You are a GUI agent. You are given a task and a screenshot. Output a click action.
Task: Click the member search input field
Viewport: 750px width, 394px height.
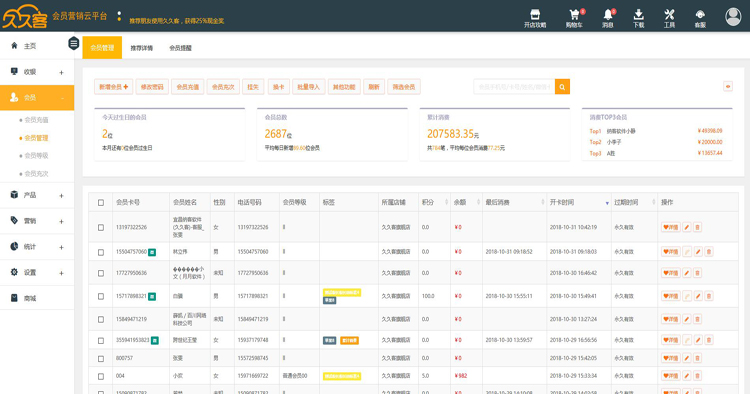[514, 87]
